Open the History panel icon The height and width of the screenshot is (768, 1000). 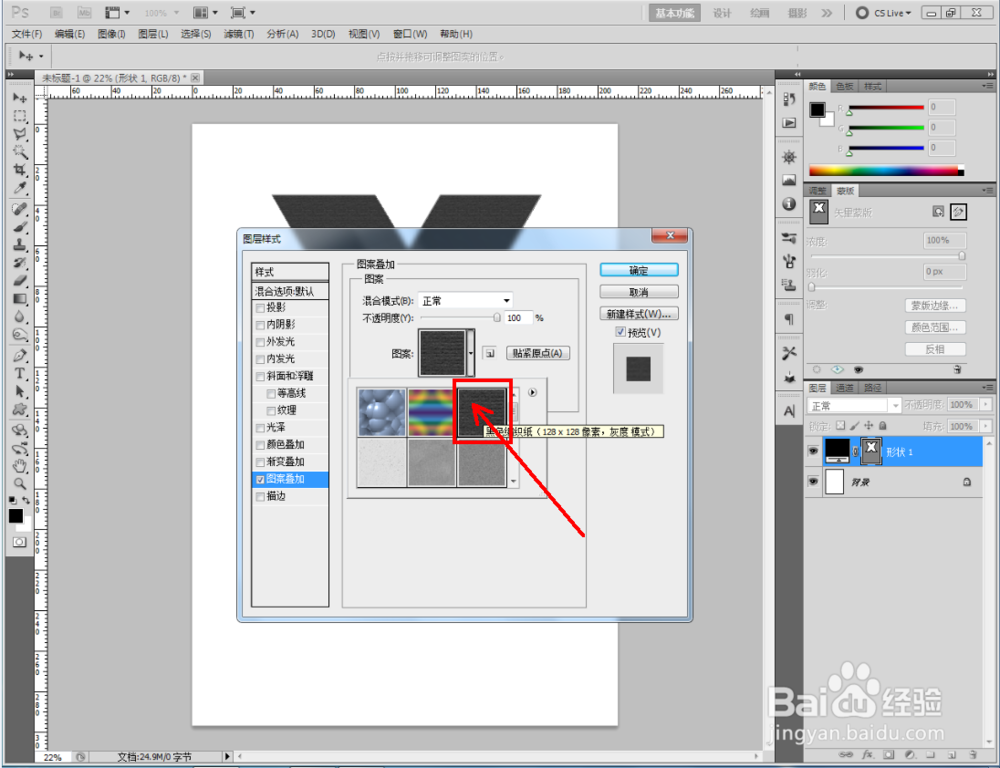[789, 99]
